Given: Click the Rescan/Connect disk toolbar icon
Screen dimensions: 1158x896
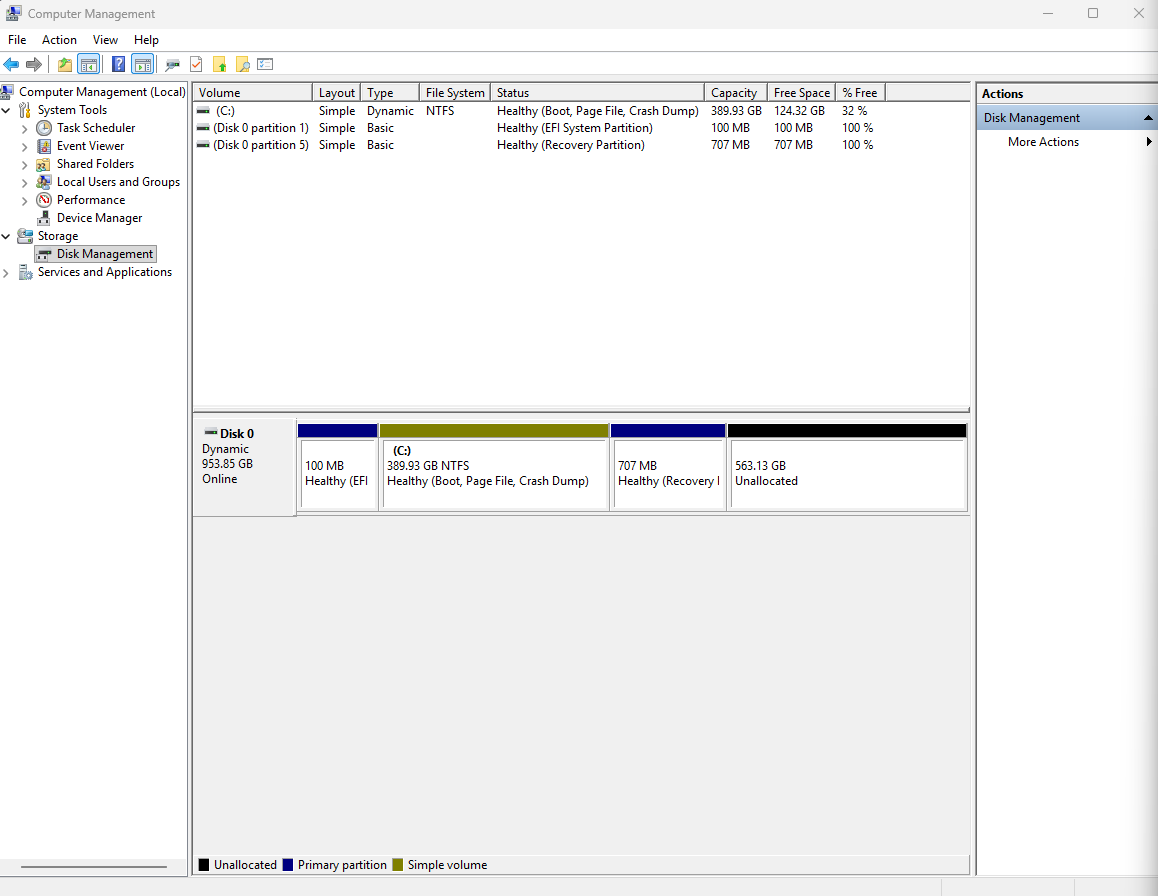Looking at the screenshot, I should 173,65.
